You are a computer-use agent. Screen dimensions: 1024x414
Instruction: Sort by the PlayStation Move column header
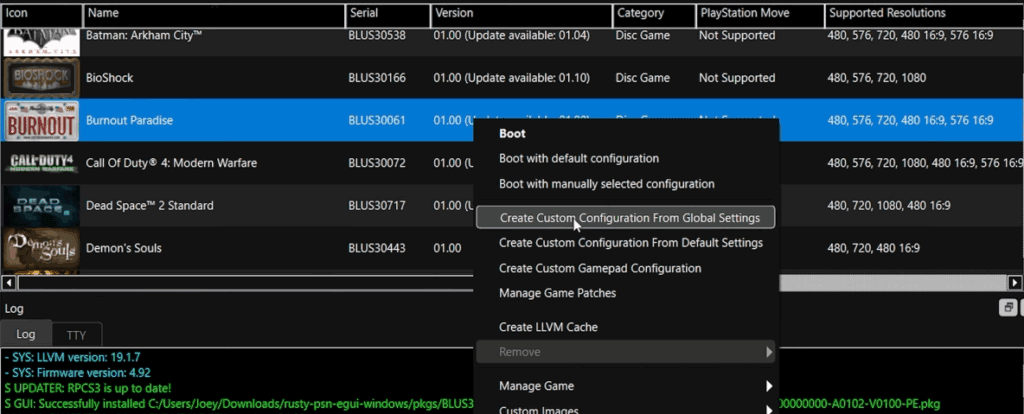pos(760,13)
